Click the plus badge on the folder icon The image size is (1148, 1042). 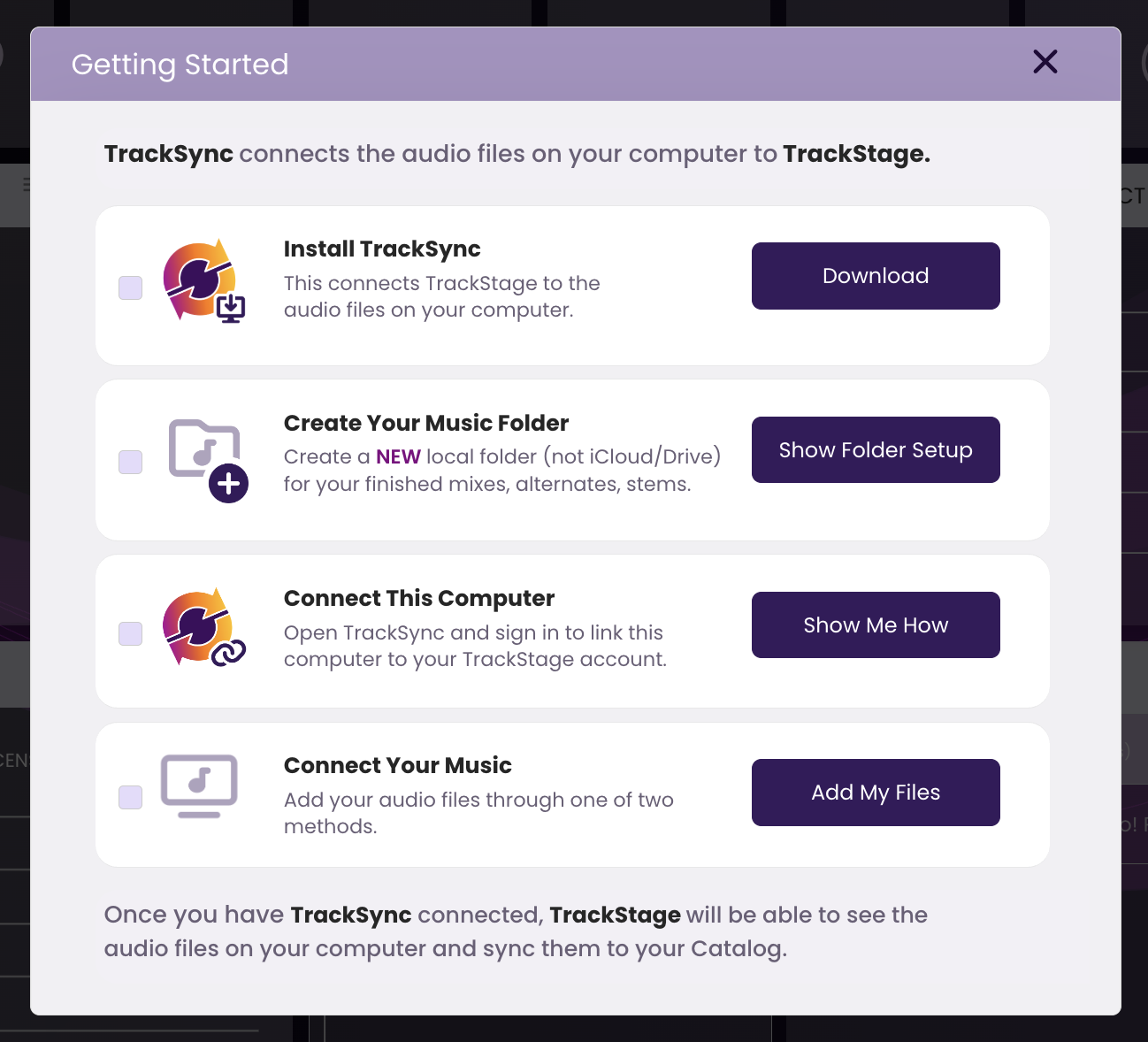pos(229,484)
